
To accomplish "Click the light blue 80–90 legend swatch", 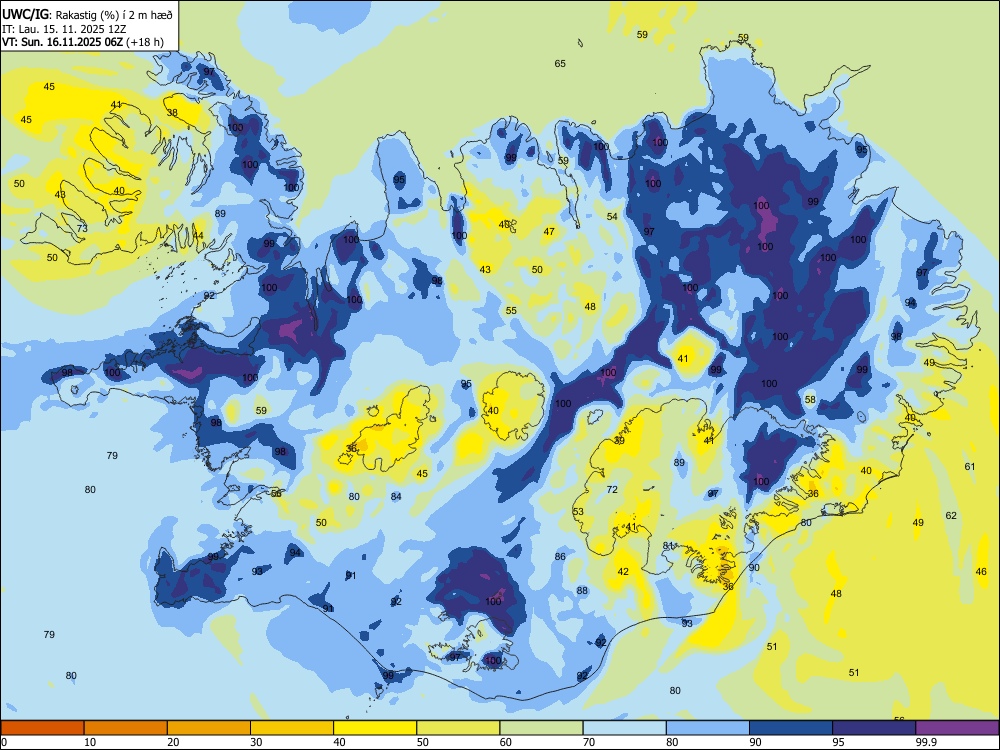I will click(x=708, y=728).
